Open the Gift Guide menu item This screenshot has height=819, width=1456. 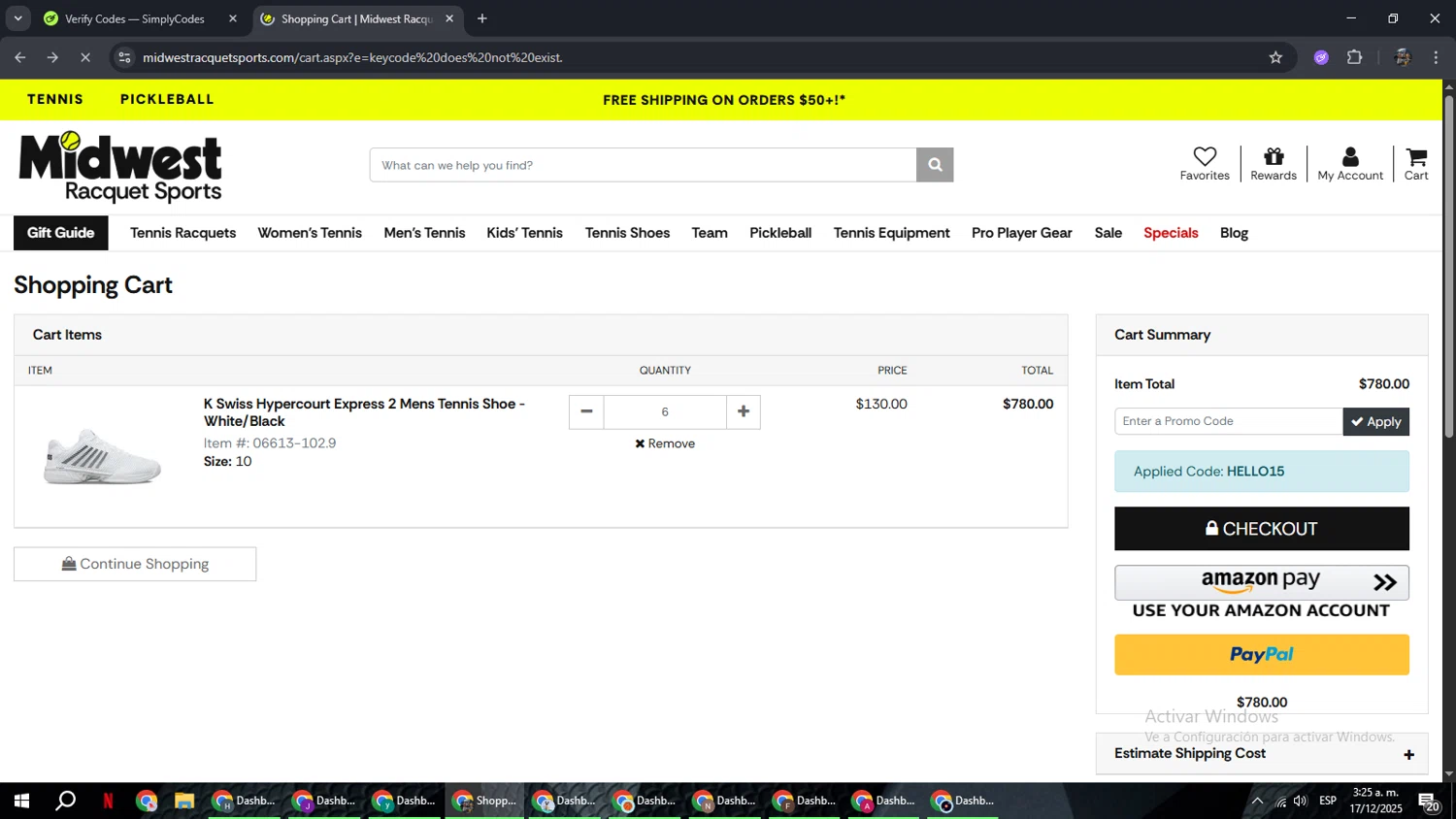point(61,233)
